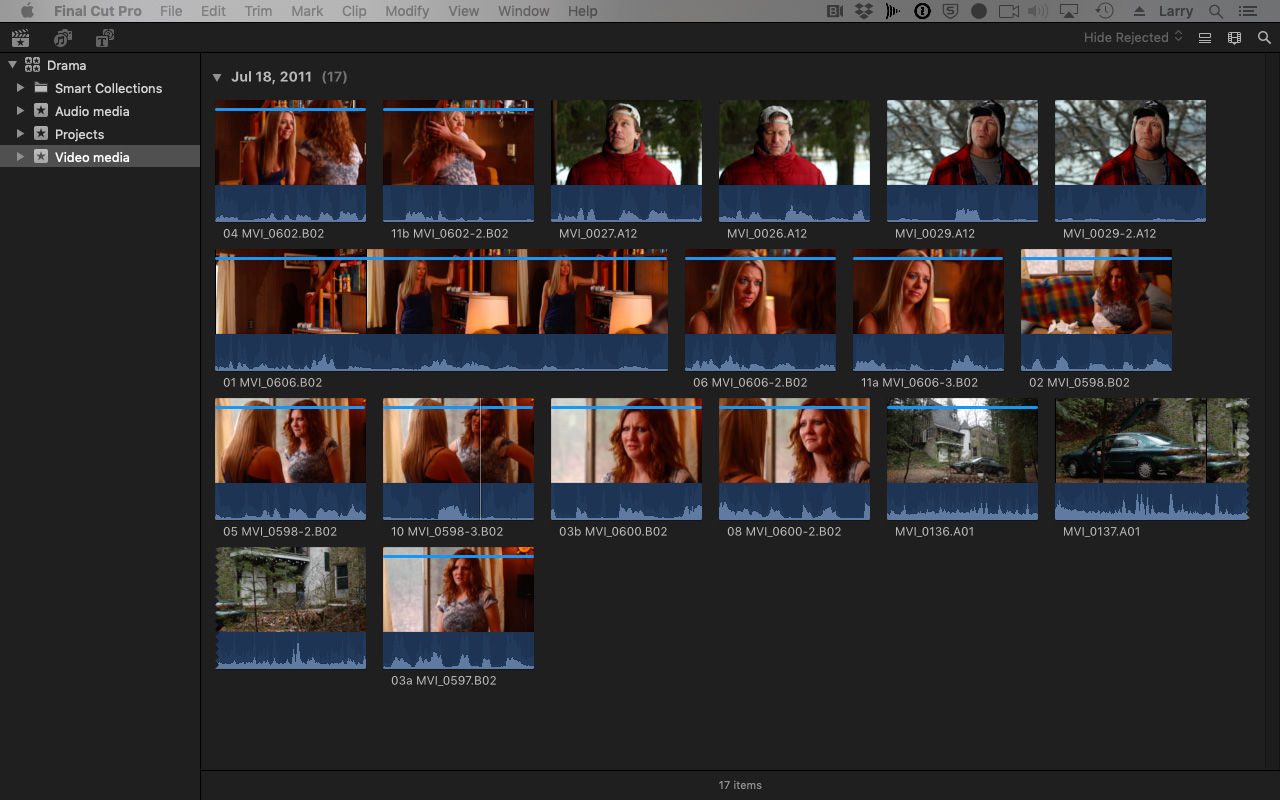Image resolution: width=1280 pixels, height=800 pixels.
Task: Open the Modify menu
Action: click(407, 11)
